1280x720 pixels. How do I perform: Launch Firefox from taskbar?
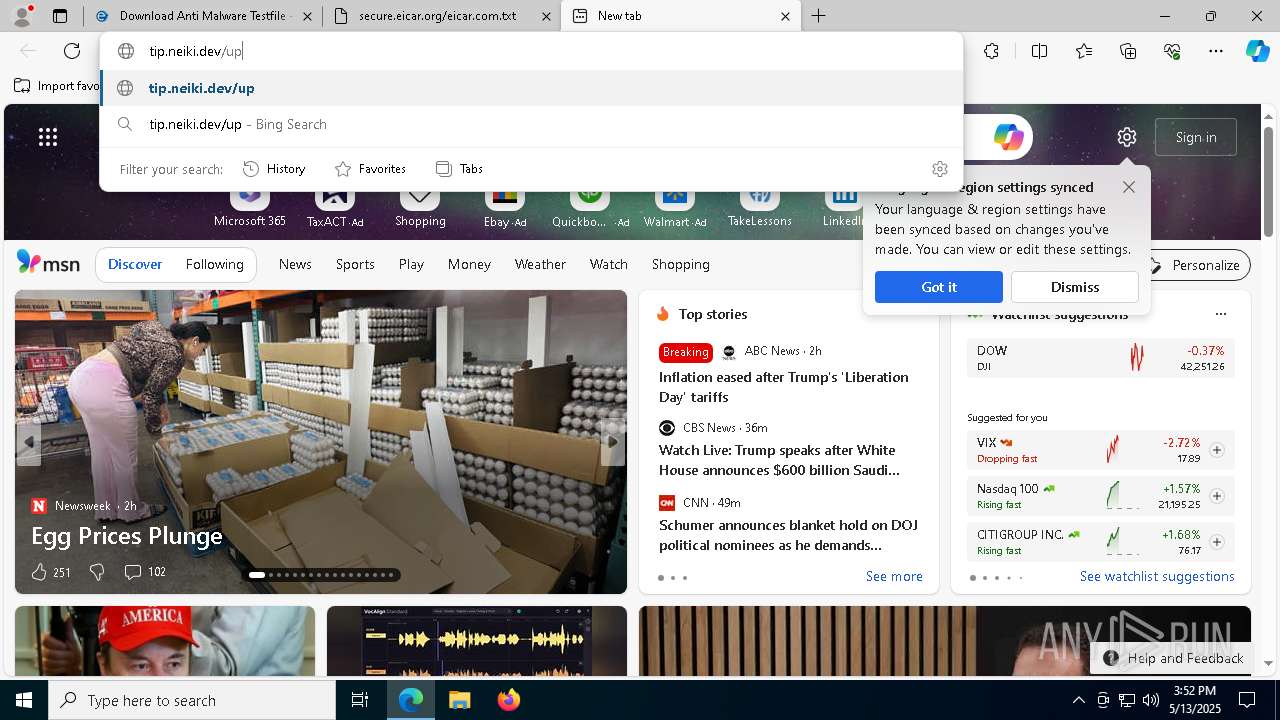(x=508, y=700)
